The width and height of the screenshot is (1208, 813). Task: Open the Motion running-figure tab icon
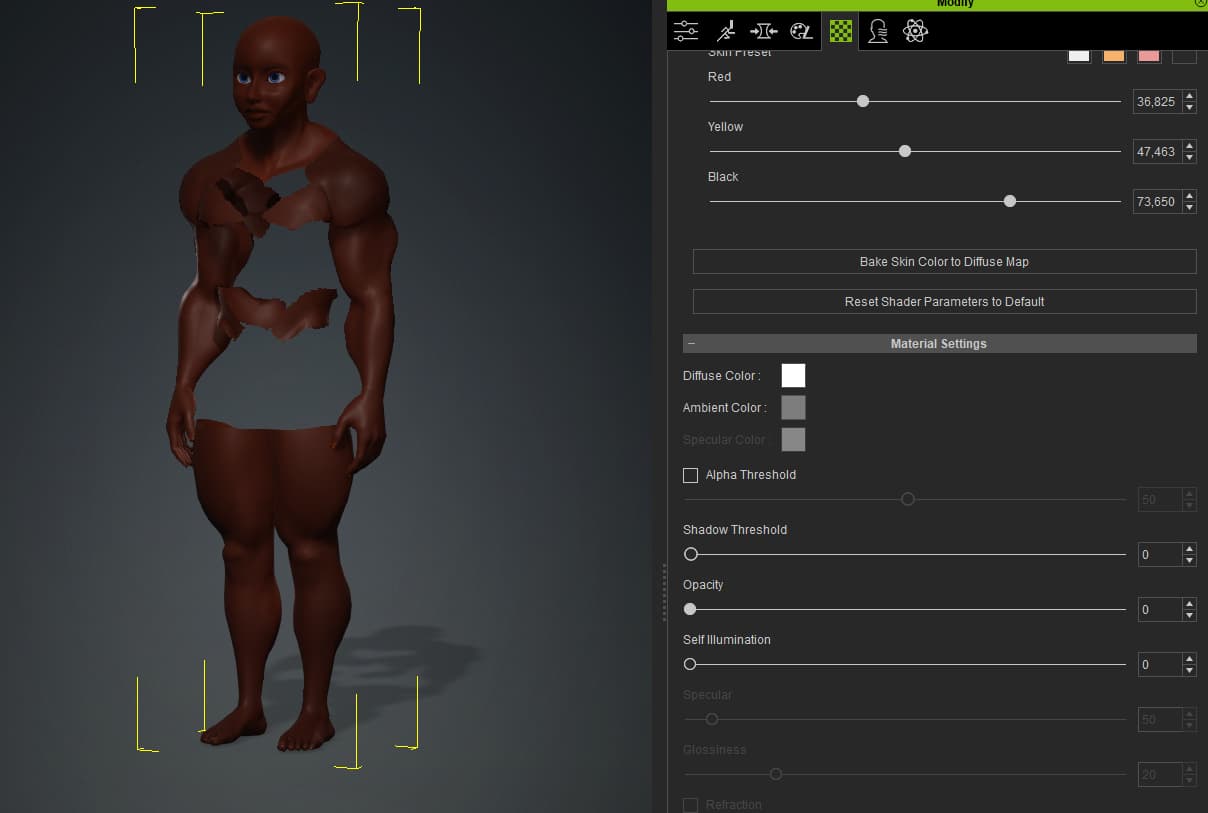pos(725,31)
